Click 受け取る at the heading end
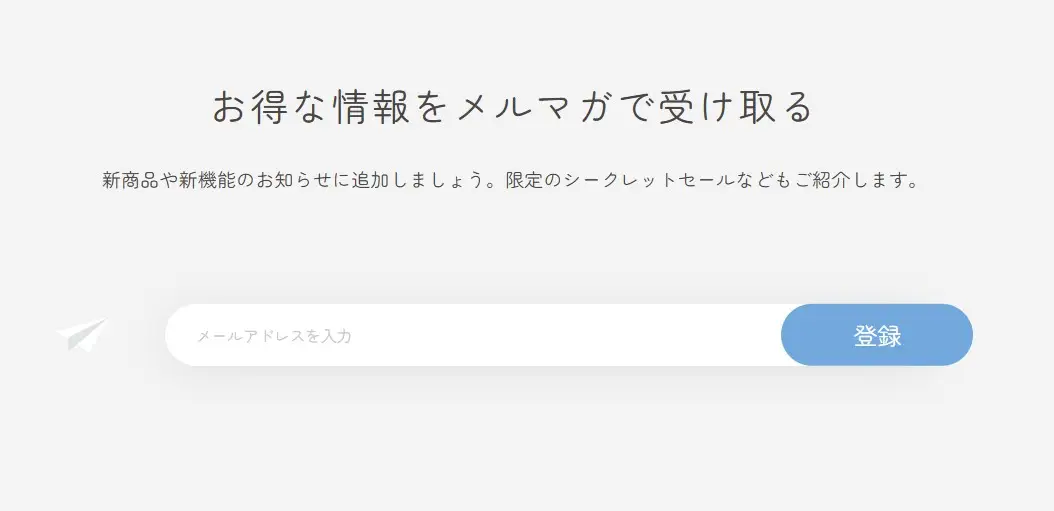Viewport: 1054px width, 511px height. click(x=735, y=108)
